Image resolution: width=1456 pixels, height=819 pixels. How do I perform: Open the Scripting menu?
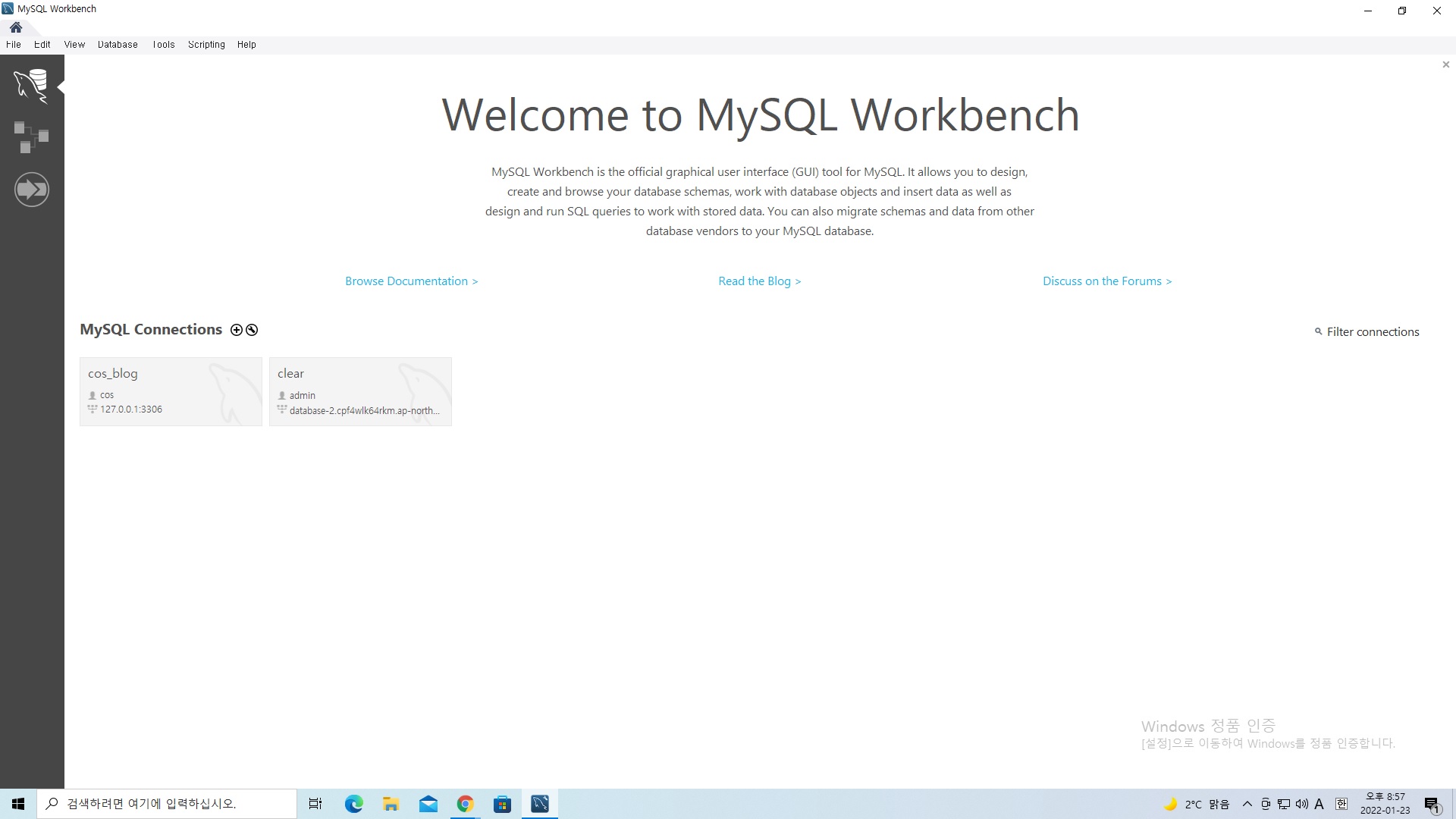pos(206,45)
